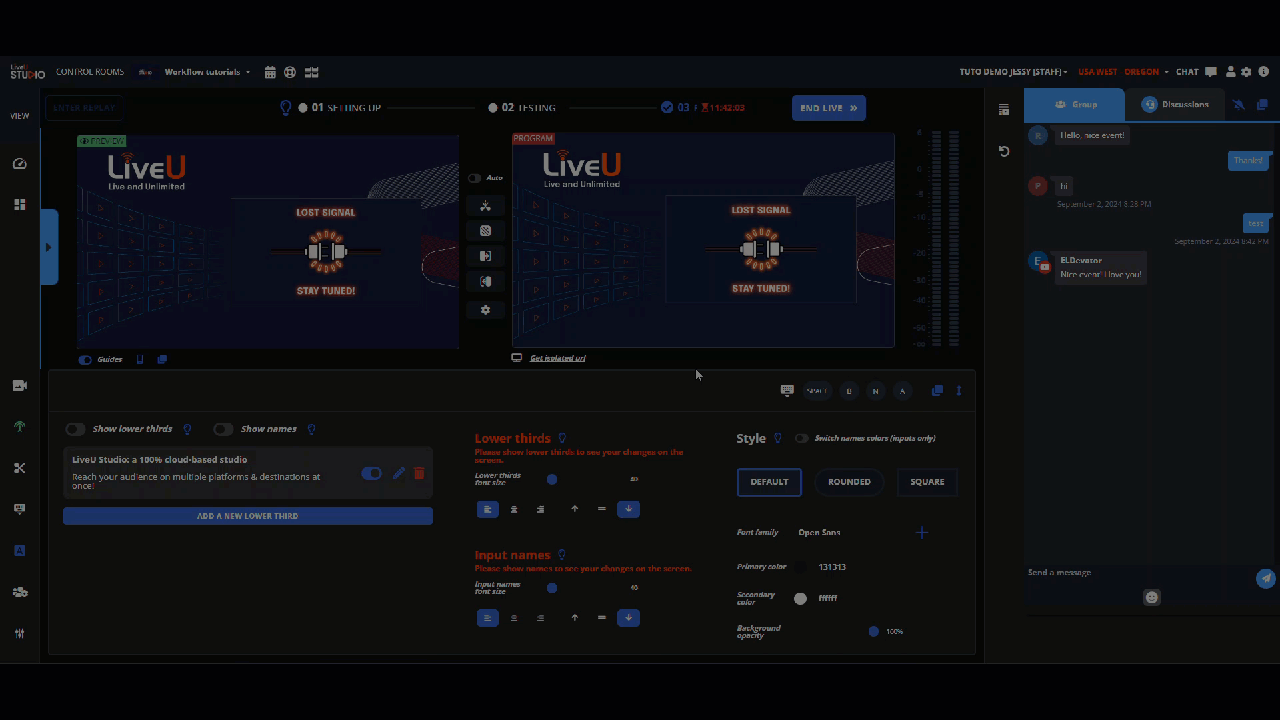The width and height of the screenshot is (1280, 720).
Task: Select the DEFAULT style option
Action: pos(769,482)
